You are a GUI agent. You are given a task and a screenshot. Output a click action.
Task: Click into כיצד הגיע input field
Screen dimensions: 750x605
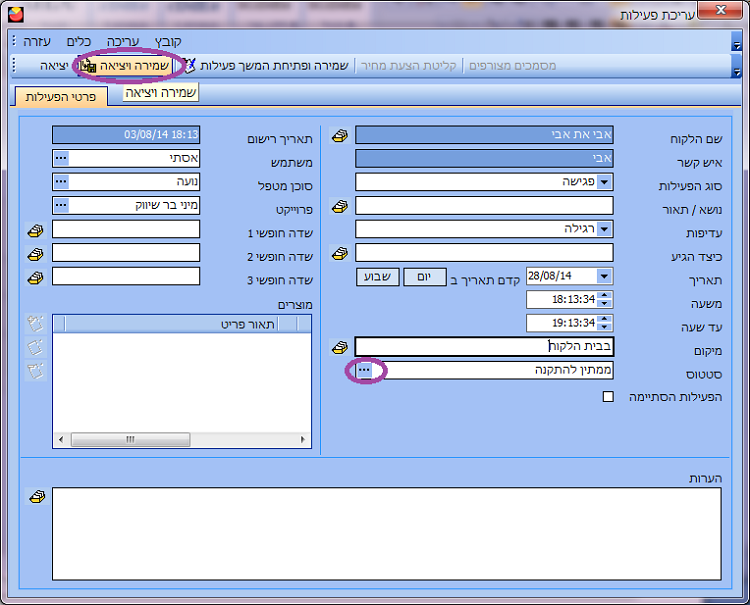pyautogui.click(x=484, y=253)
